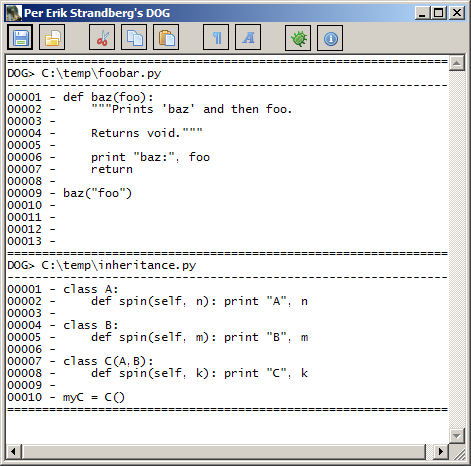Click the 'Returns void.' line
Screen dimensions: 471x466
[x=147, y=133]
